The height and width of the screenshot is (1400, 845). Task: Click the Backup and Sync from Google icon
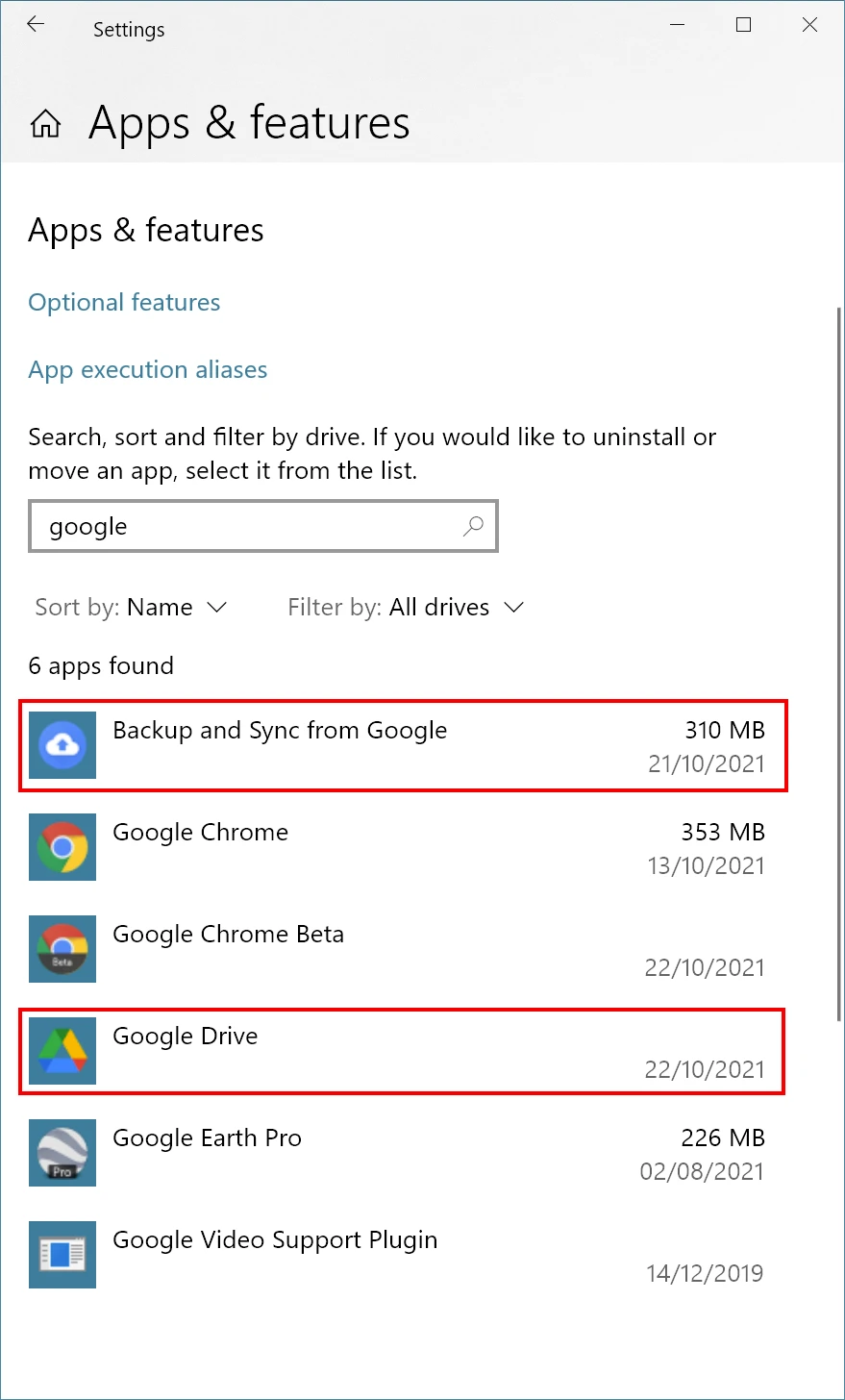click(x=62, y=745)
